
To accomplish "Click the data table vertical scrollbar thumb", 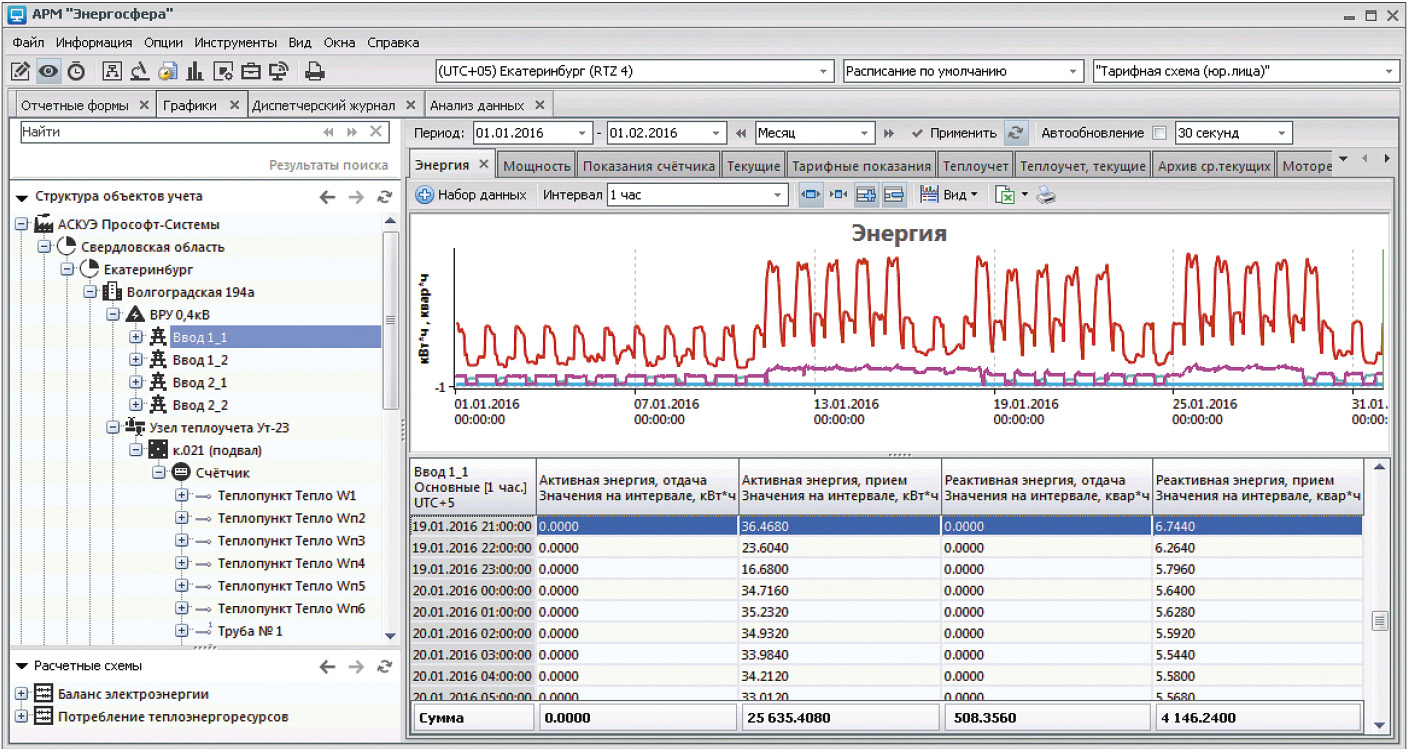I will coord(1380,622).
